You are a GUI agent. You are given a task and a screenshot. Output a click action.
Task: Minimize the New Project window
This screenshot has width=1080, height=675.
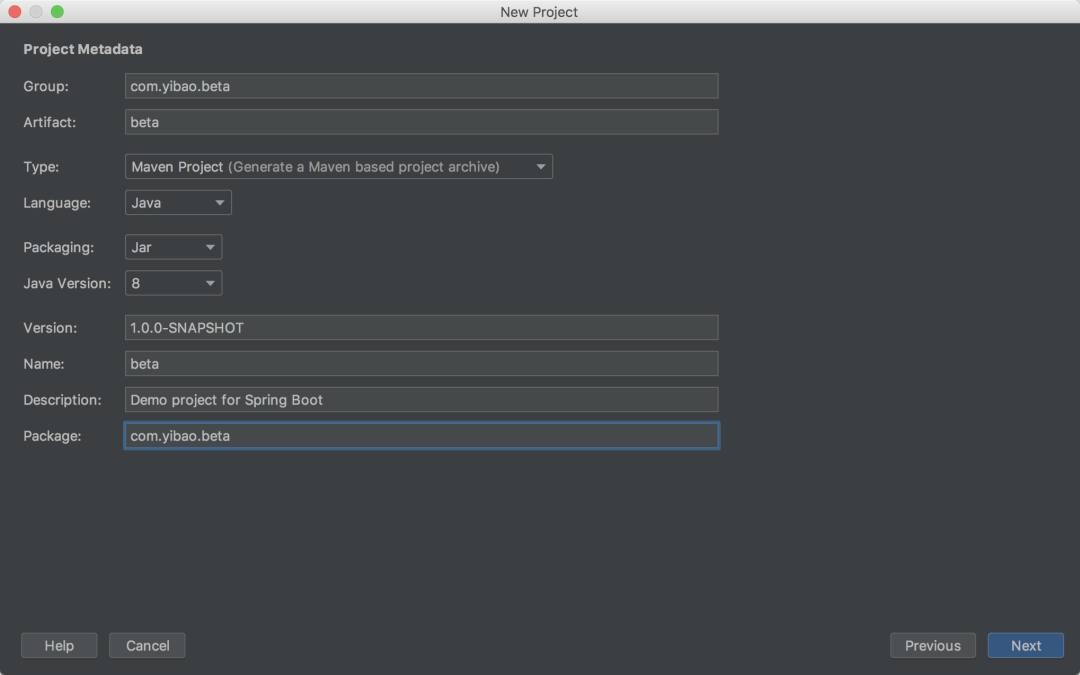click(x=36, y=12)
